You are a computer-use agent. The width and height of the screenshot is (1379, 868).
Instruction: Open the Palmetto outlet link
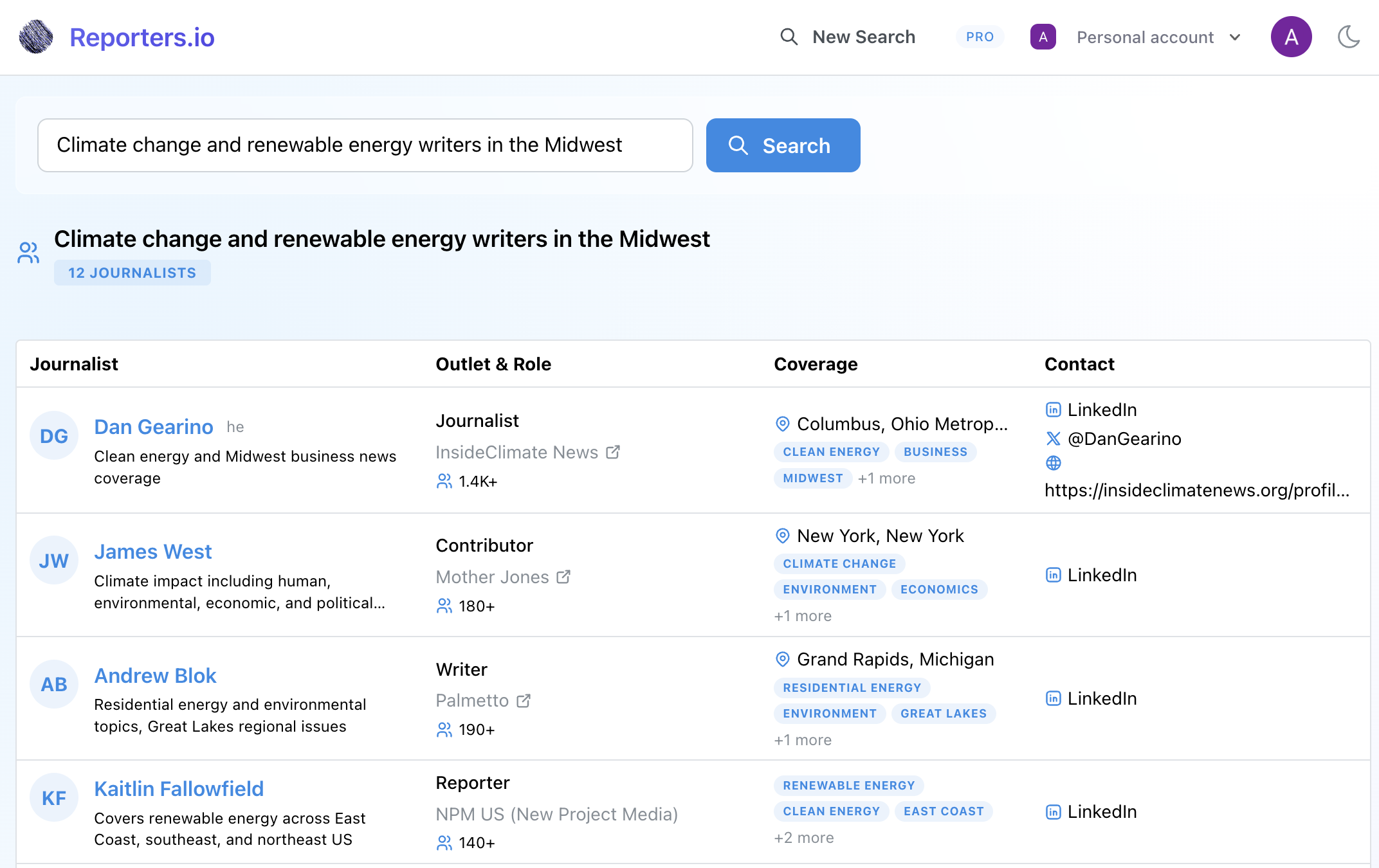click(472, 700)
